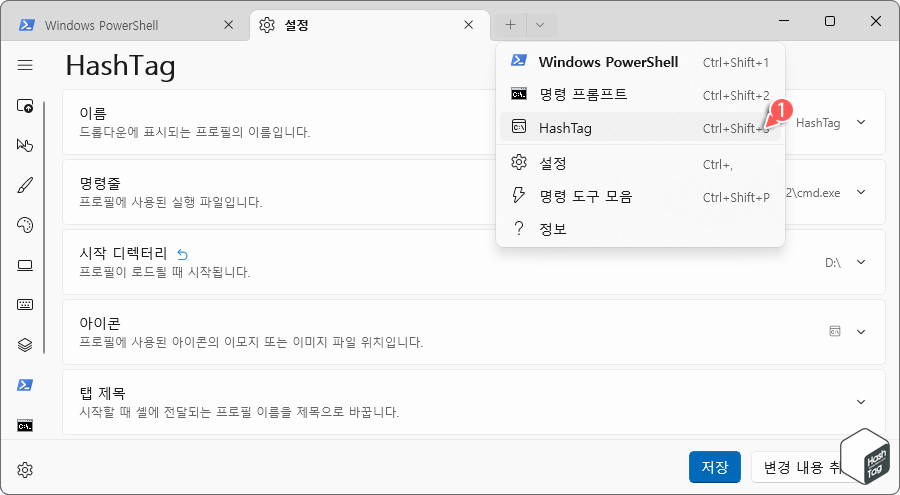Switch to the Windows PowerShell tab
The height and width of the screenshot is (495, 900).
[125, 25]
